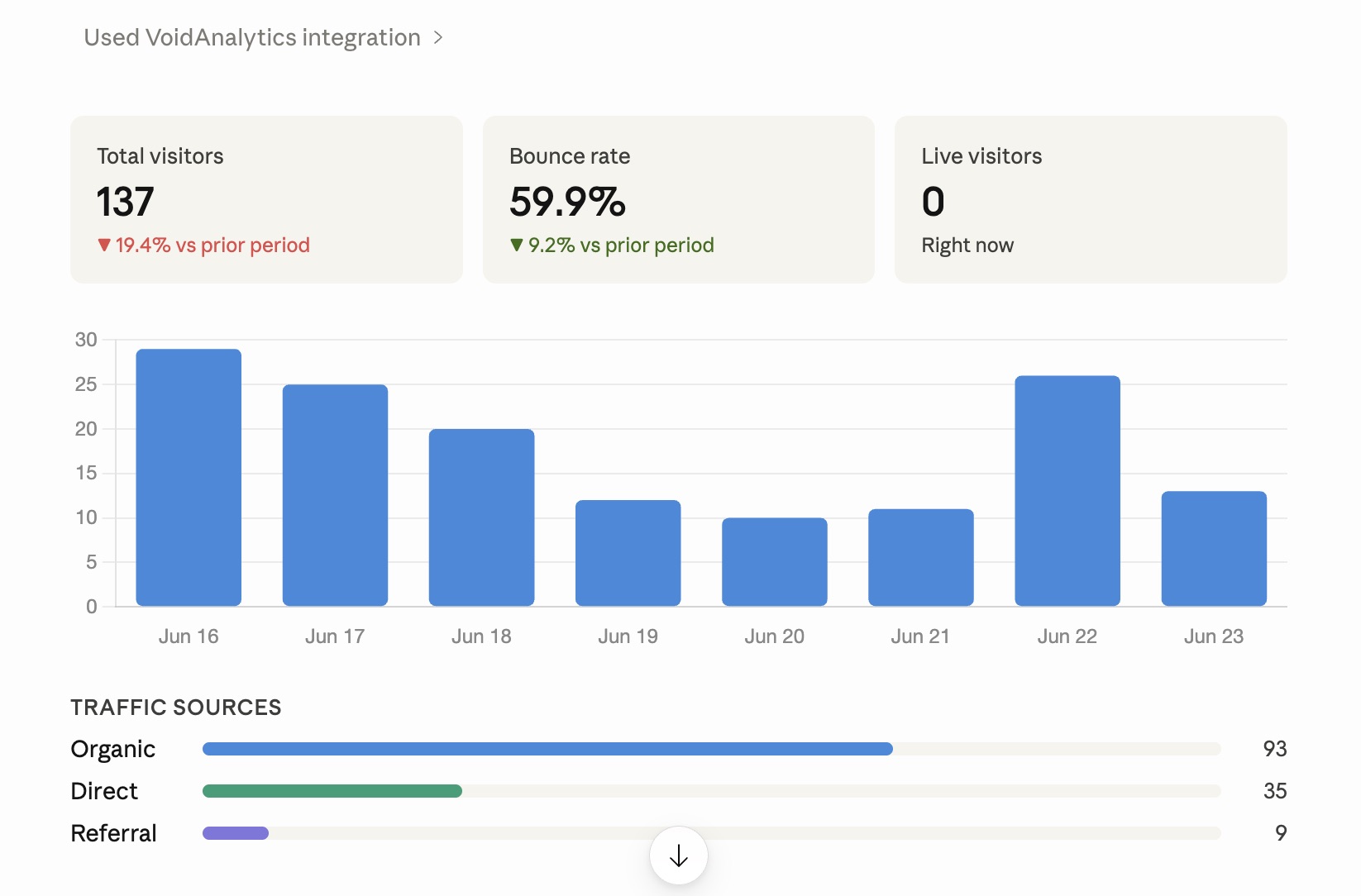Select the Jun 23 bar

pos(1214,549)
